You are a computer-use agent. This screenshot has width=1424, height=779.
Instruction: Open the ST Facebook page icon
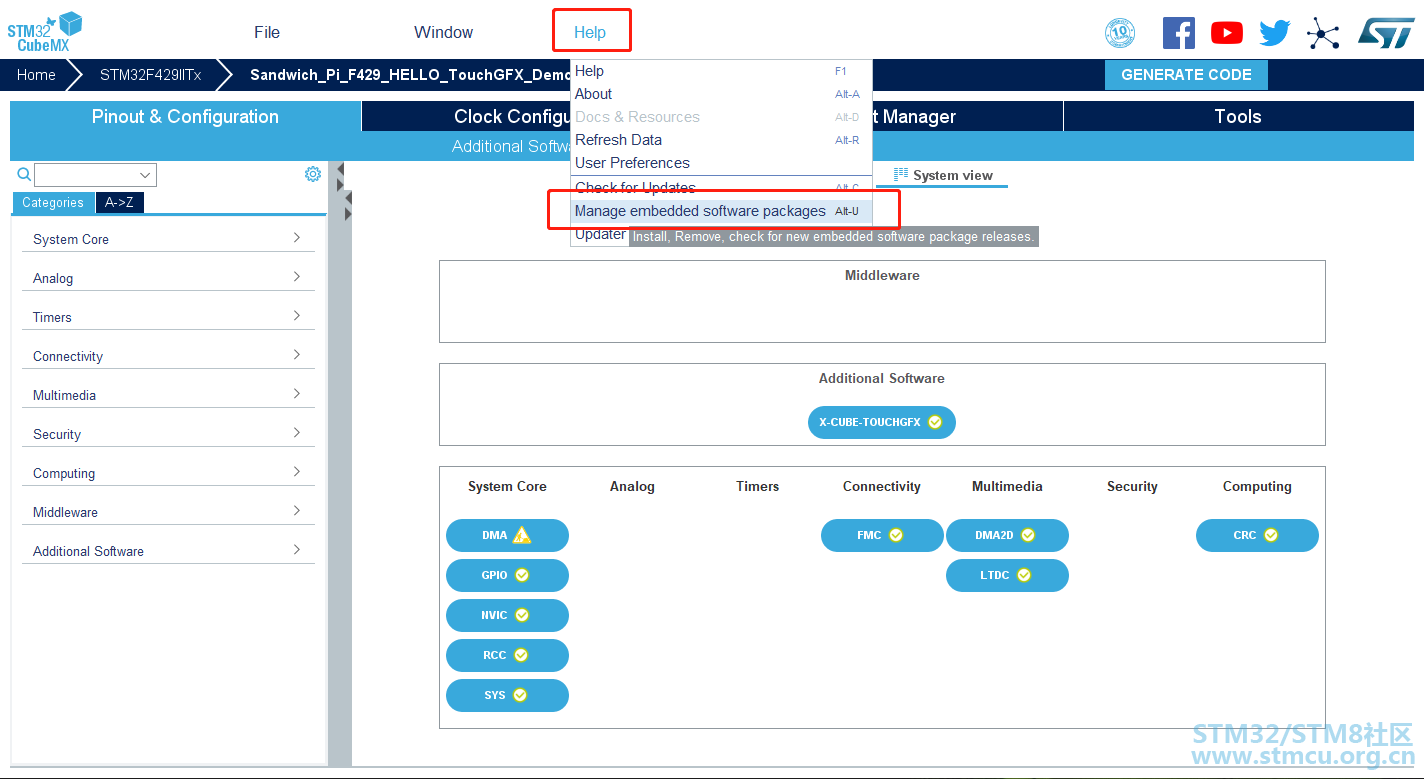point(1179,33)
